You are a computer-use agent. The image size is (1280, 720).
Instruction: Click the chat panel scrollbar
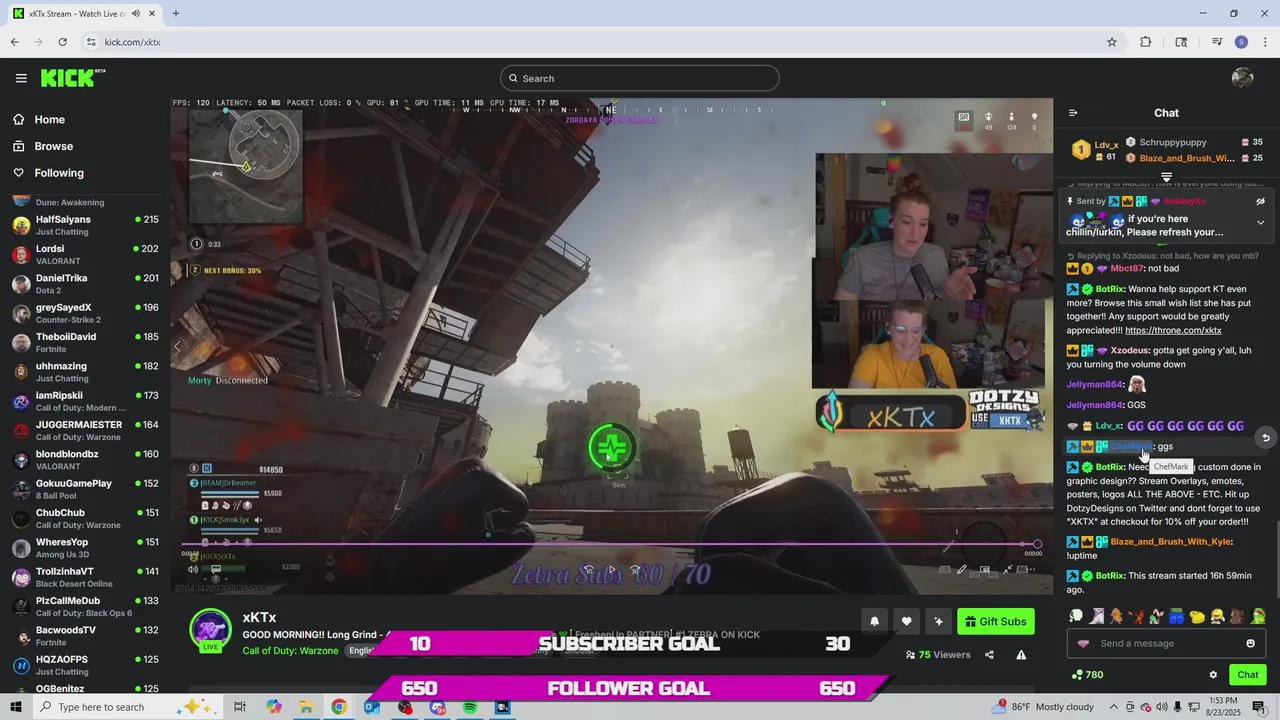pos(1277,560)
